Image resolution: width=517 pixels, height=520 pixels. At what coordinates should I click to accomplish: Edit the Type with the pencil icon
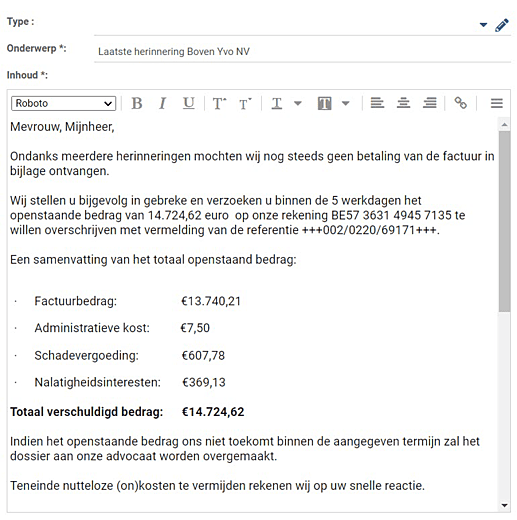(x=502, y=25)
